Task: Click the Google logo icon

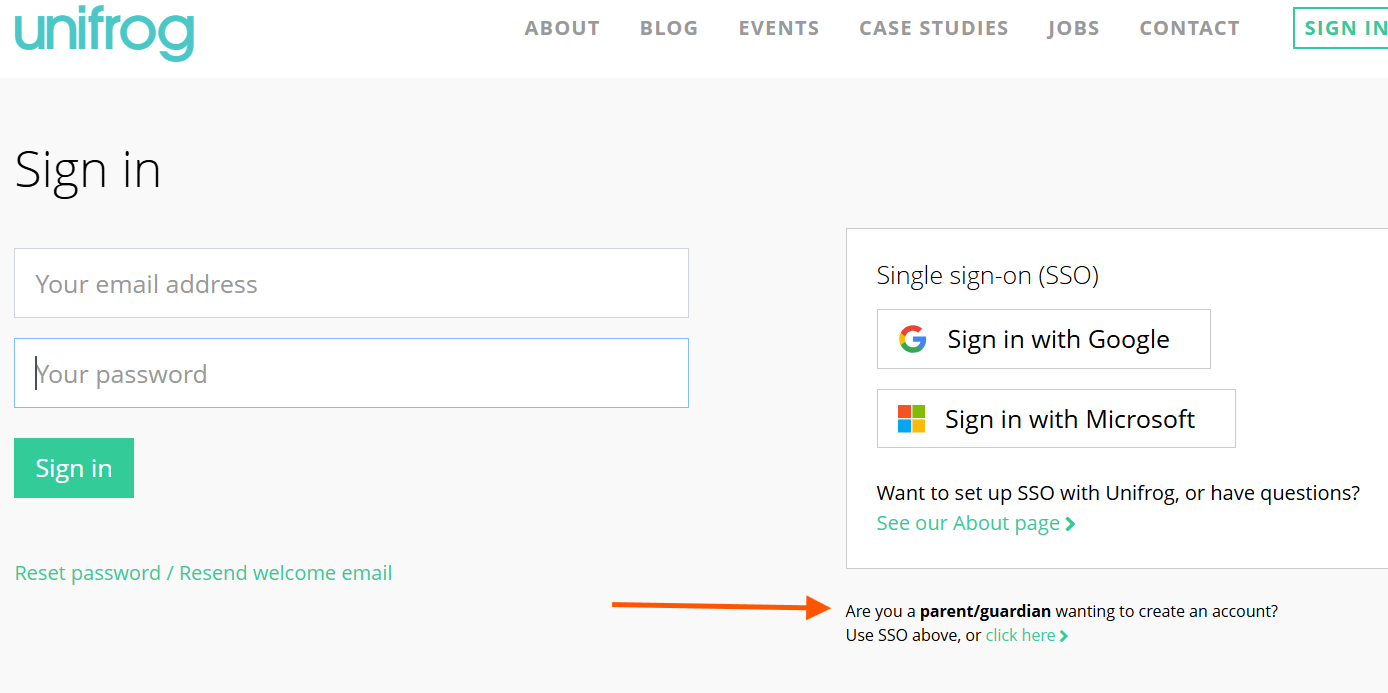Action: click(x=912, y=339)
